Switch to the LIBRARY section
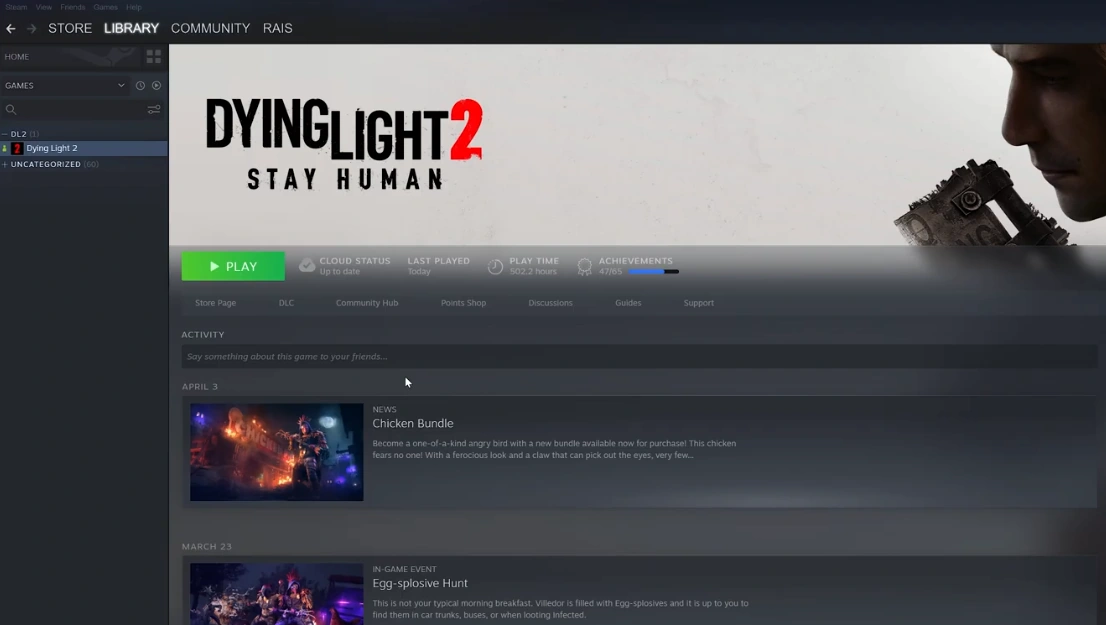The width and height of the screenshot is (1106, 625). (131, 28)
